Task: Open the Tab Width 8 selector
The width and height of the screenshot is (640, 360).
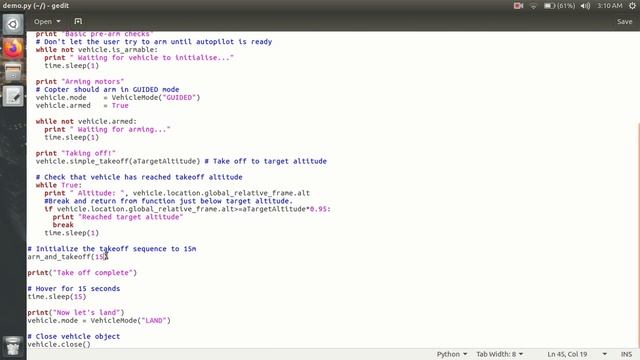Action: point(499,354)
